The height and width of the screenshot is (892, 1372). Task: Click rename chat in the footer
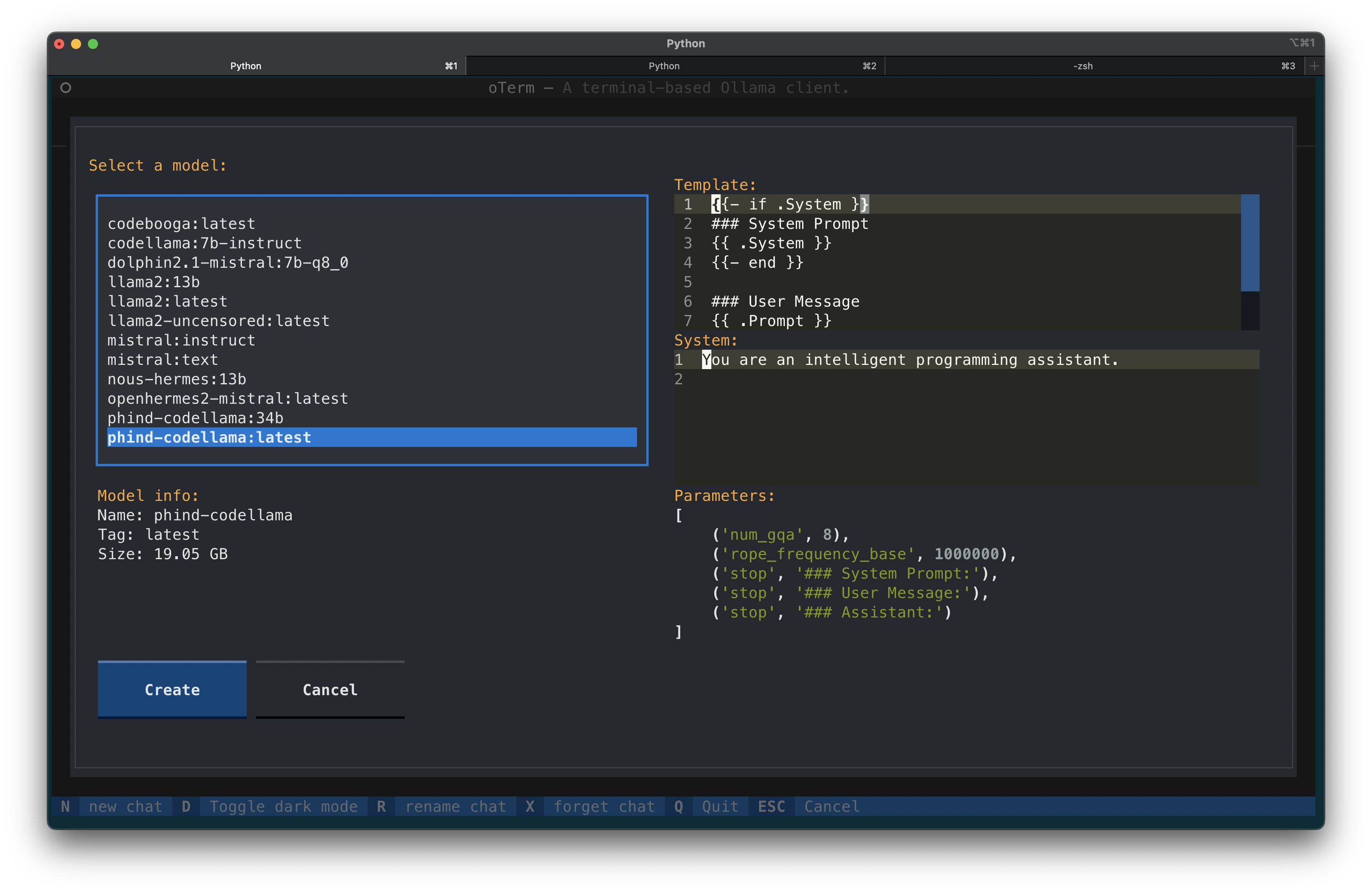click(455, 806)
